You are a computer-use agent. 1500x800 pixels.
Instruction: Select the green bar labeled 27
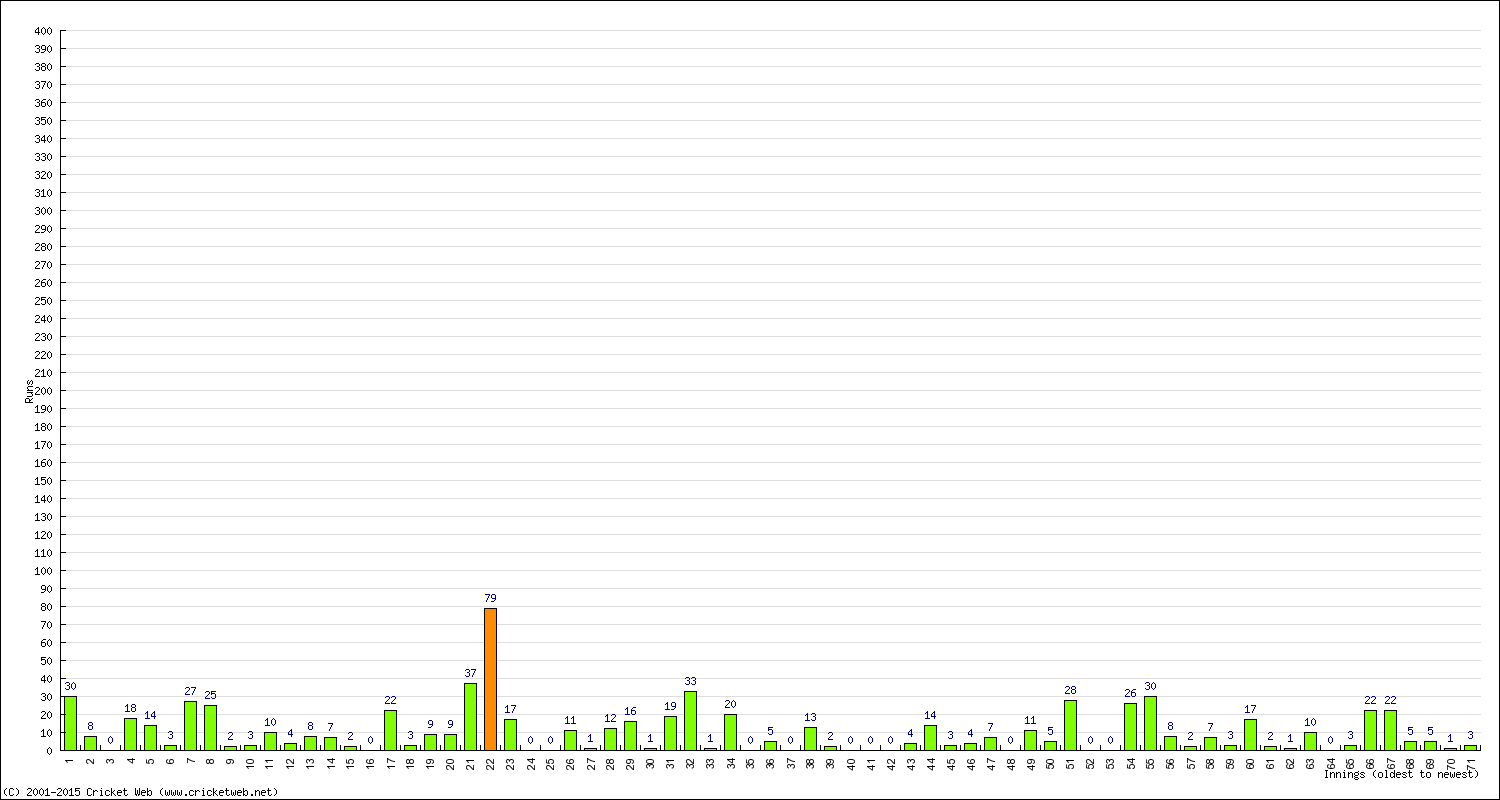(x=190, y=726)
